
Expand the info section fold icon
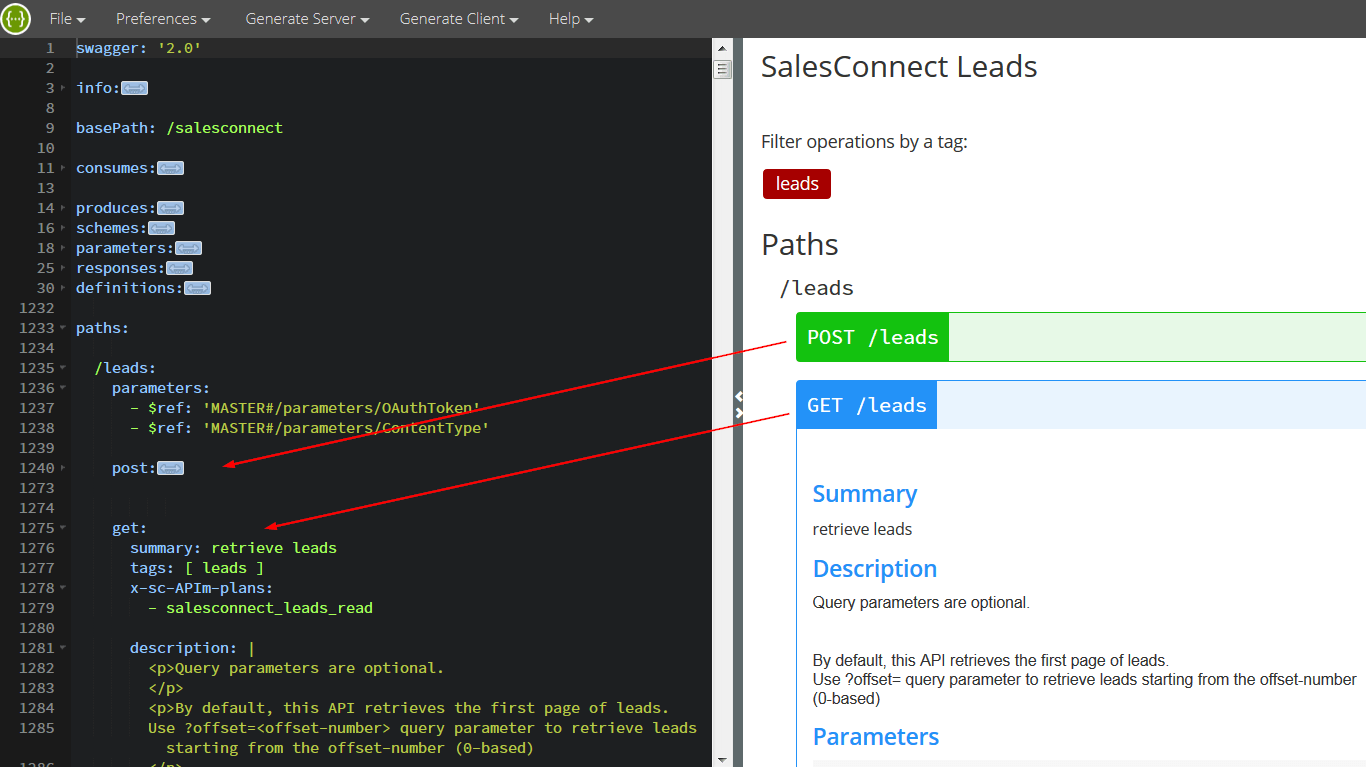click(137, 87)
